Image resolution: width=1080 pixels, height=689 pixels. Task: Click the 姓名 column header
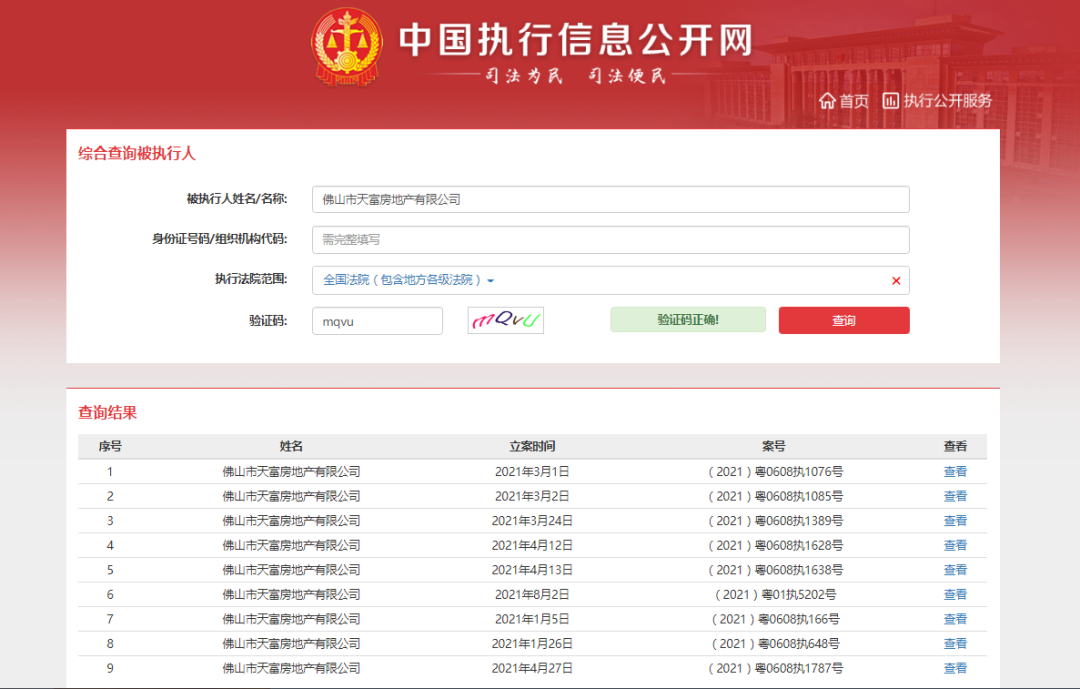coord(291,446)
